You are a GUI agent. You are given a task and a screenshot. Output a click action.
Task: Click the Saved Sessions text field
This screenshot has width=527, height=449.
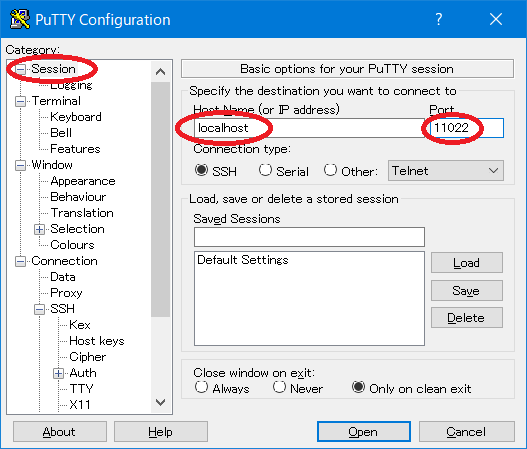coord(309,237)
